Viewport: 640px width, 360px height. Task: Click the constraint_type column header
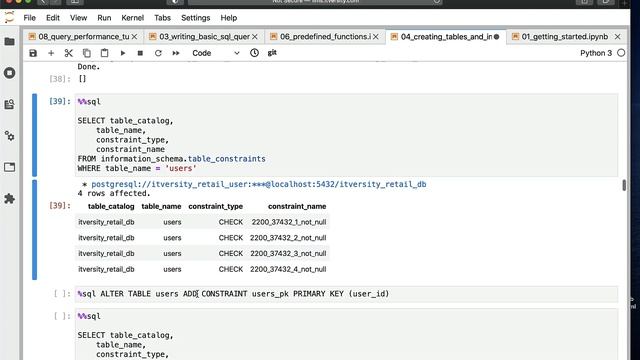(x=216, y=207)
